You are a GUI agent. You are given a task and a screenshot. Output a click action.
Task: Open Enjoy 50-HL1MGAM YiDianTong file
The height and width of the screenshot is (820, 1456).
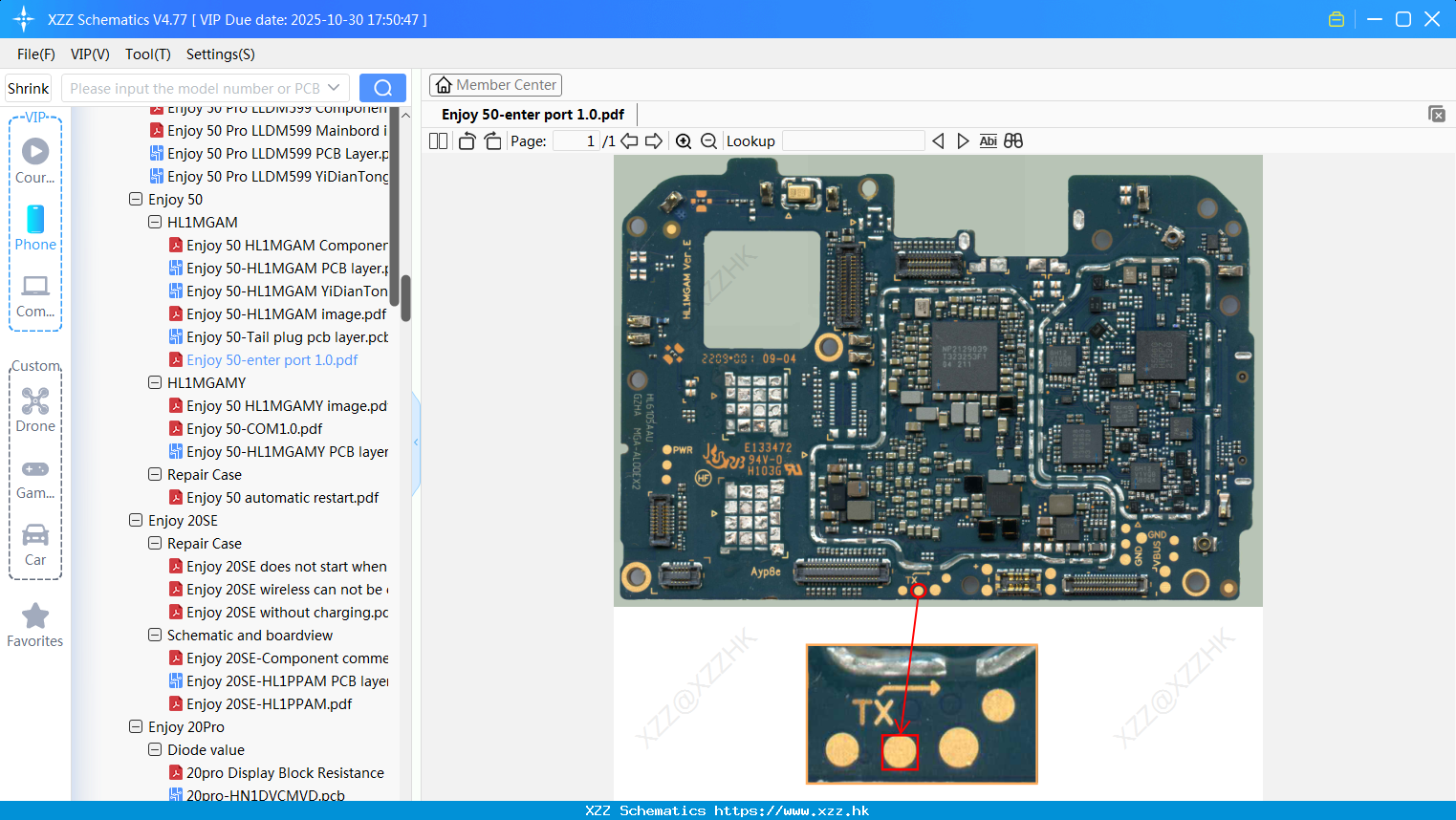(278, 291)
